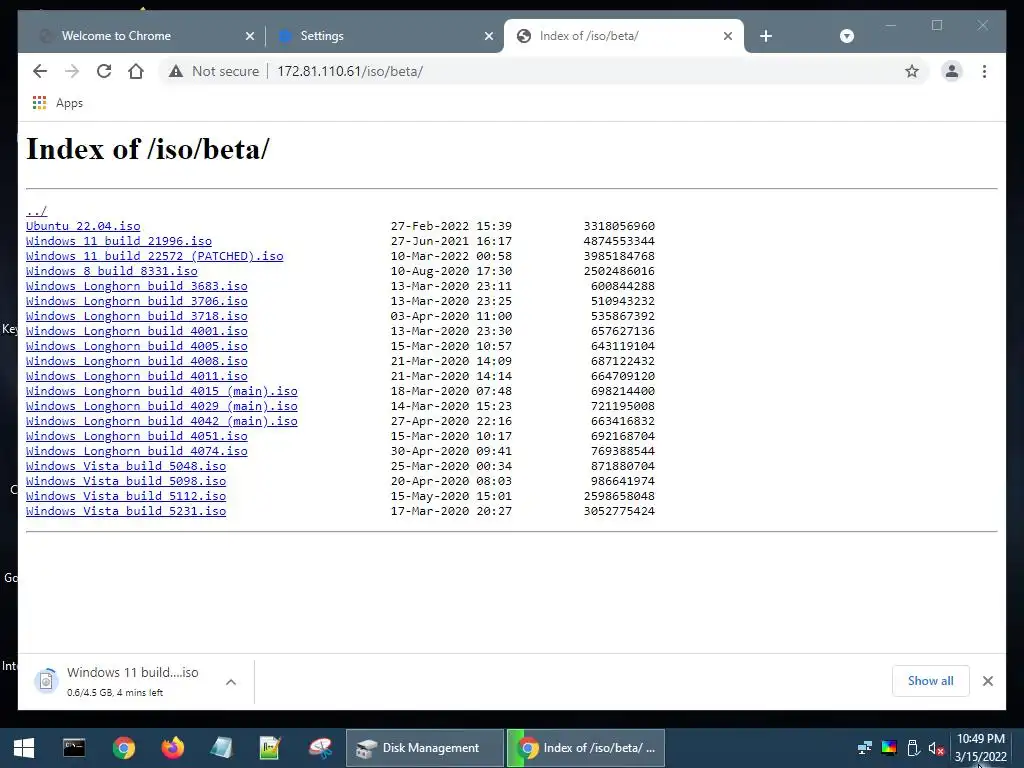This screenshot has width=1024, height=768.
Task: Open Windows_Longhorn_build_4015_(main).iso link
Action: [x=162, y=391]
